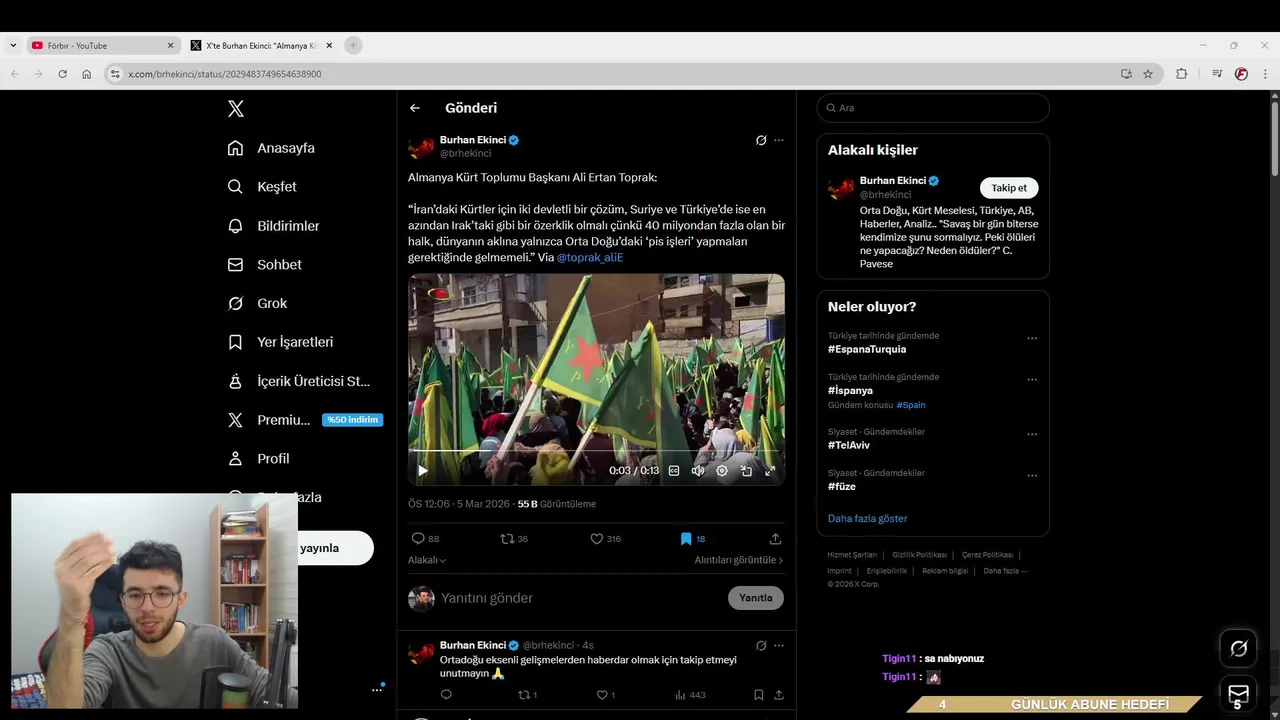Reload the page
1280x720 pixels.
click(62, 74)
